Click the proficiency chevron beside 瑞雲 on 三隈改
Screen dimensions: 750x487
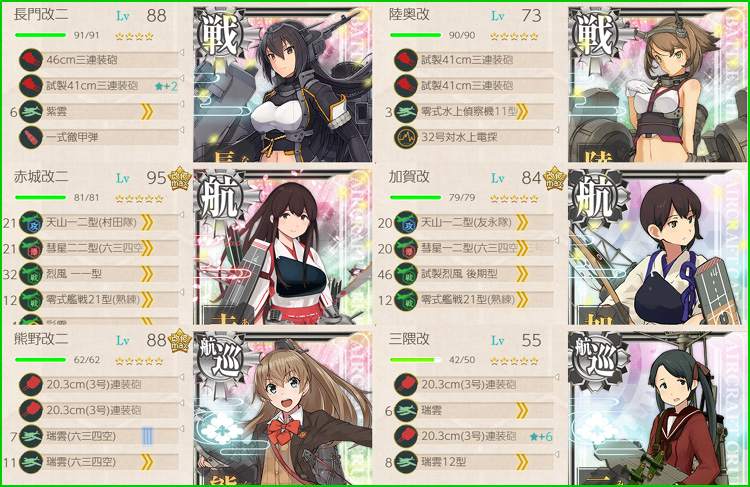click(x=522, y=410)
